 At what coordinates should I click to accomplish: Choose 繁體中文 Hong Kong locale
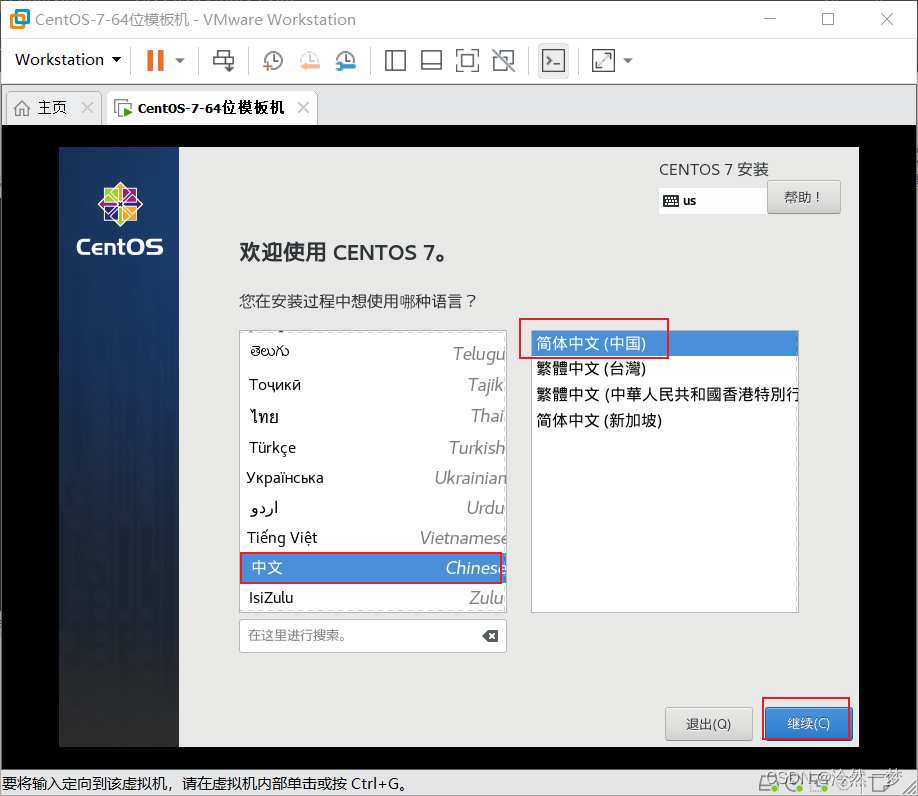click(x=664, y=394)
